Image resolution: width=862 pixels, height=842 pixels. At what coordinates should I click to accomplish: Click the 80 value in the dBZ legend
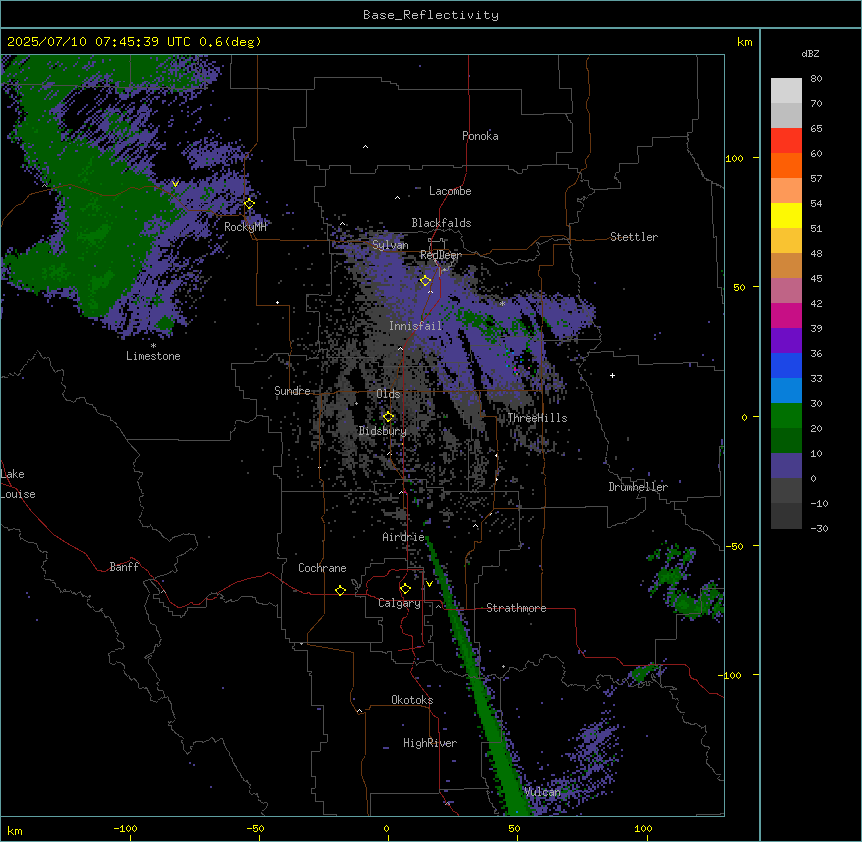click(816, 79)
